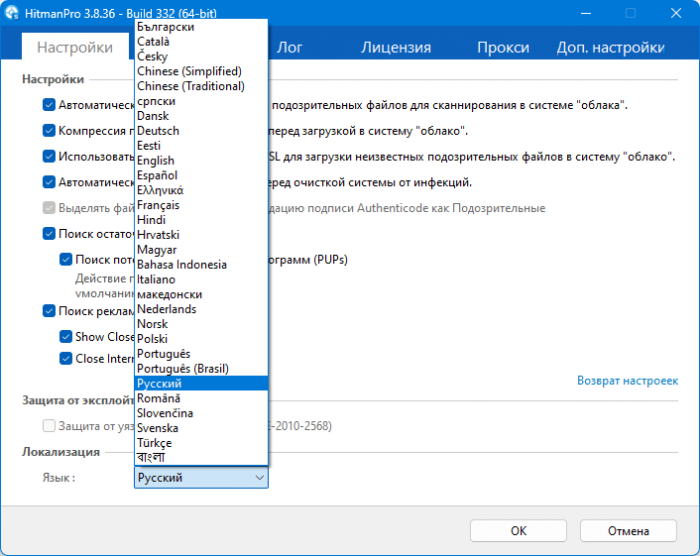
Task: Open the Доп. настройки tab
Action: (610, 47)
